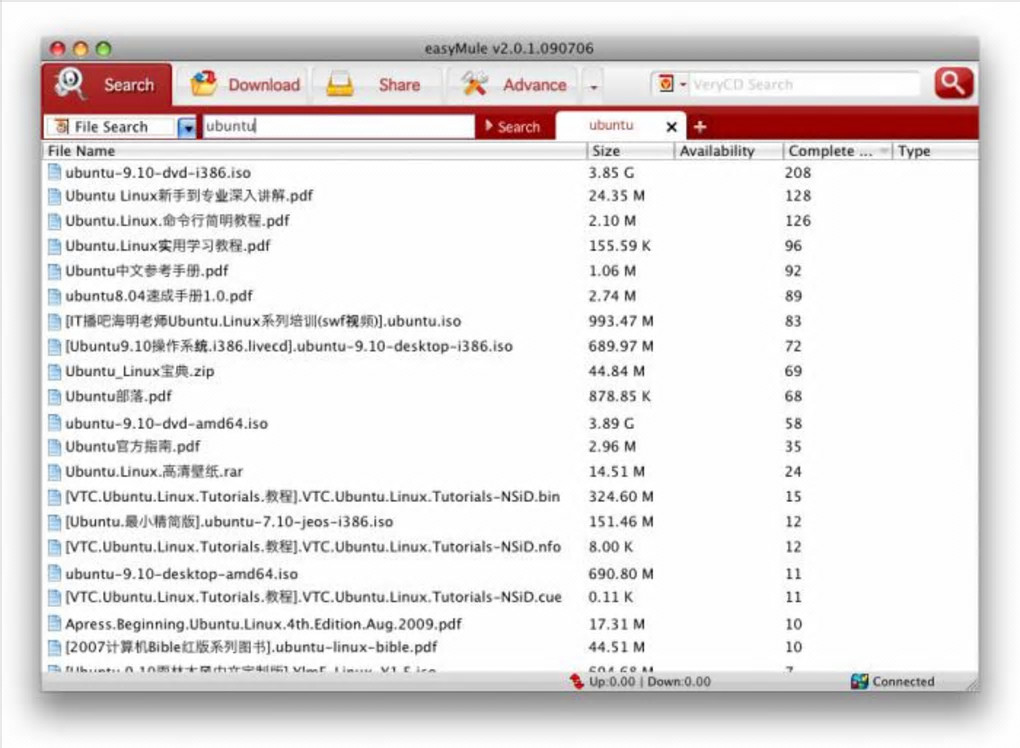Click file icon of Ubuntu_Linux zip row
Image resolution: width=1020 pixels, height=748 pixels.
[x=55, y=371]
